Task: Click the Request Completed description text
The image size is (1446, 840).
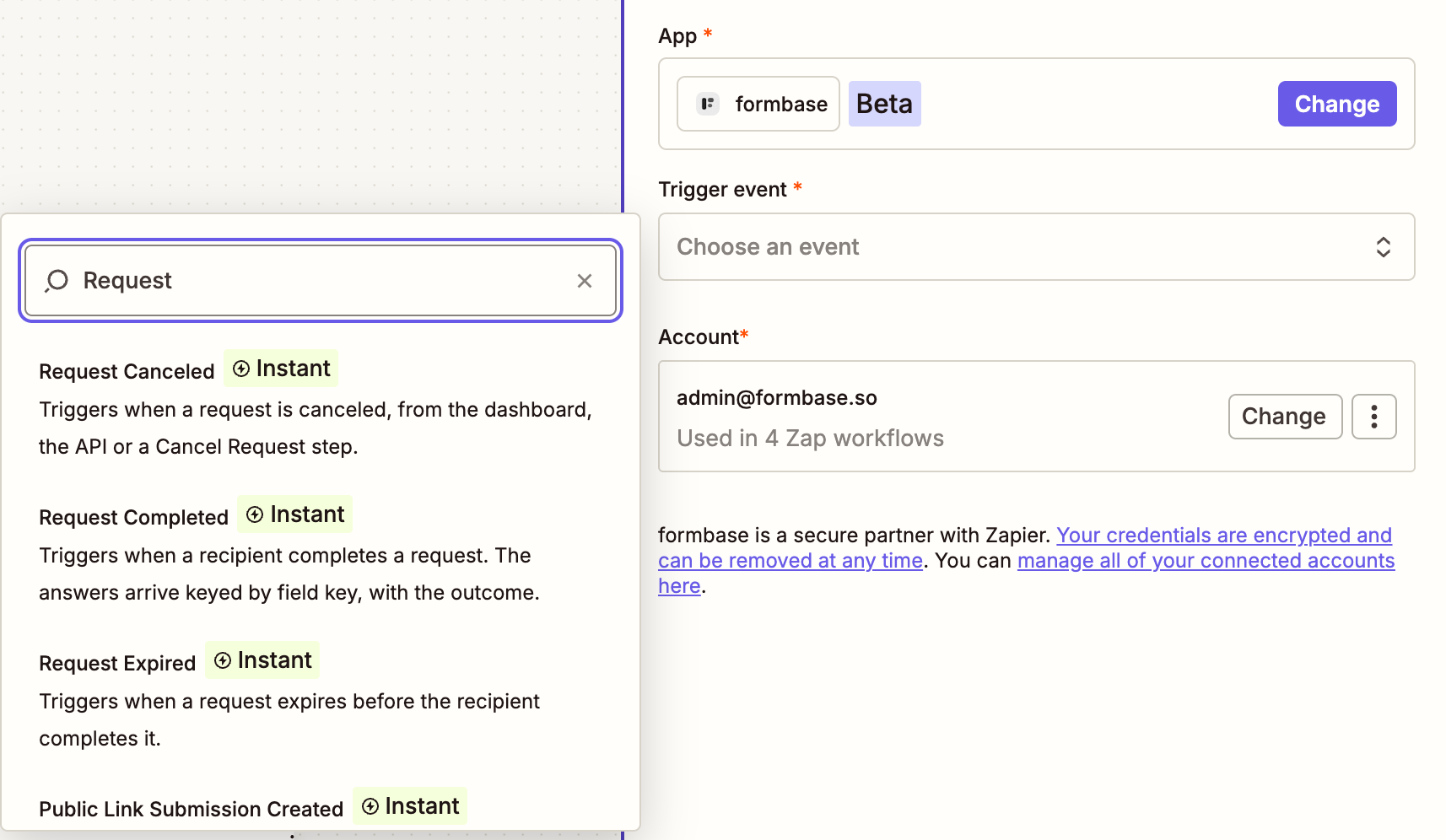Action: 289,574
